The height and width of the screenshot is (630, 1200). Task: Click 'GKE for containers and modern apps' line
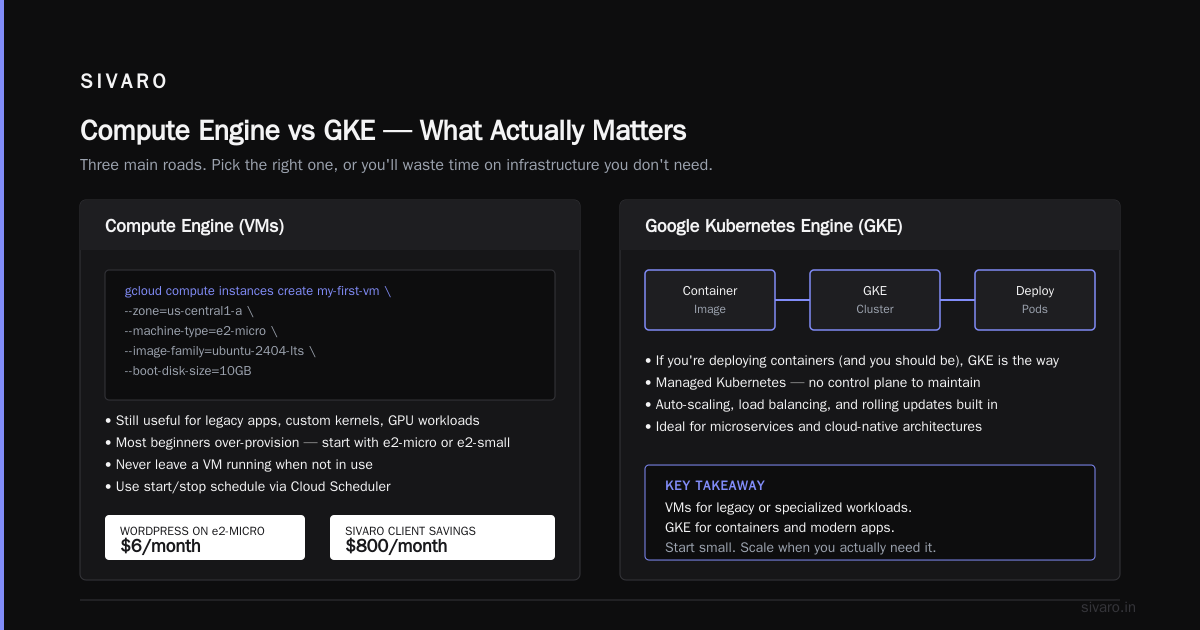[780, 528]
